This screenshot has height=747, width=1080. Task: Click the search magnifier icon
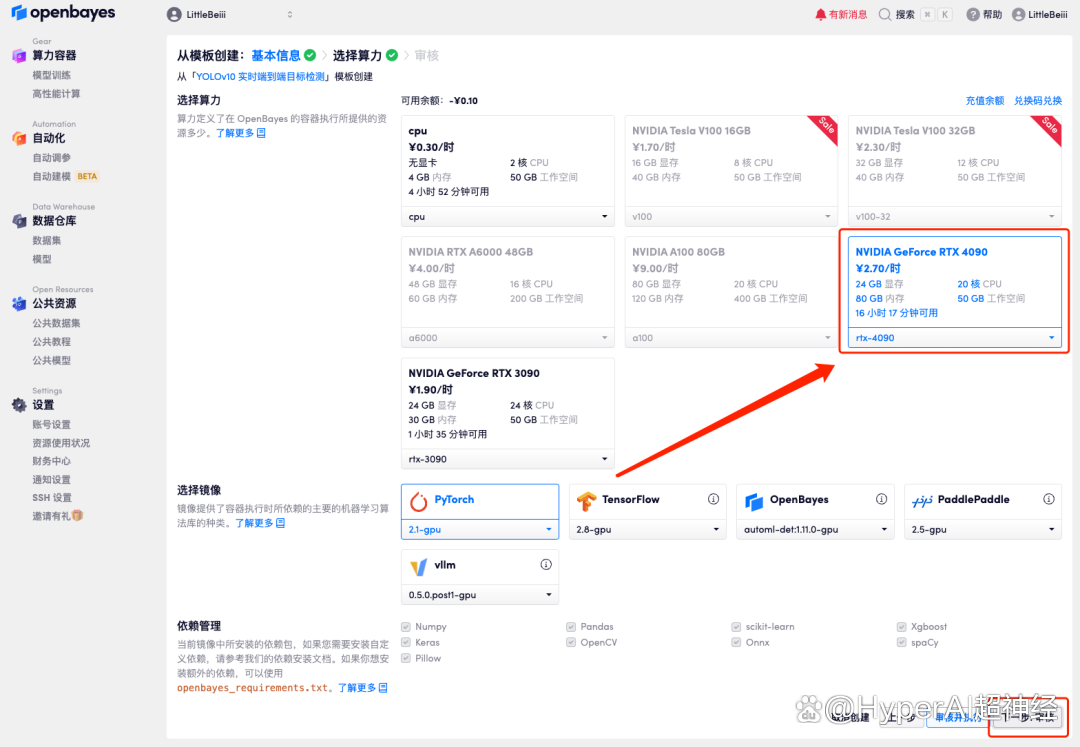[885, 15]
